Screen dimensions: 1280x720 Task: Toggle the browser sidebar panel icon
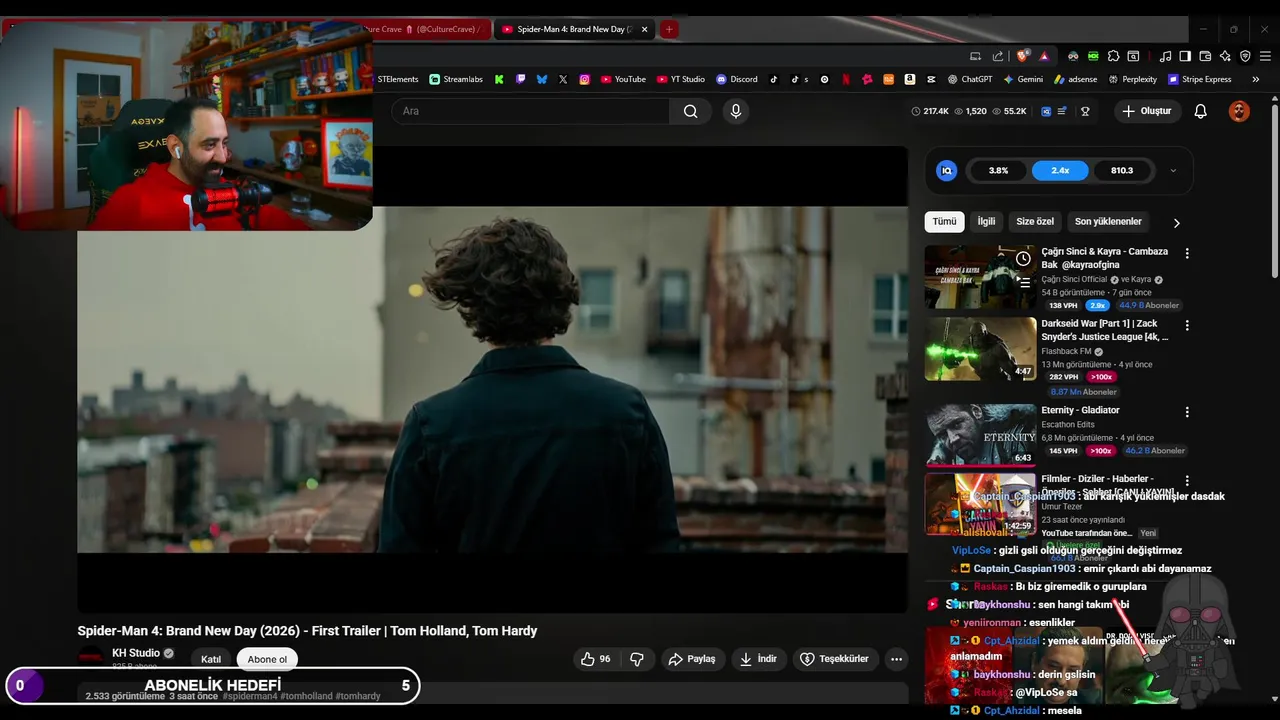(1185, 56)
